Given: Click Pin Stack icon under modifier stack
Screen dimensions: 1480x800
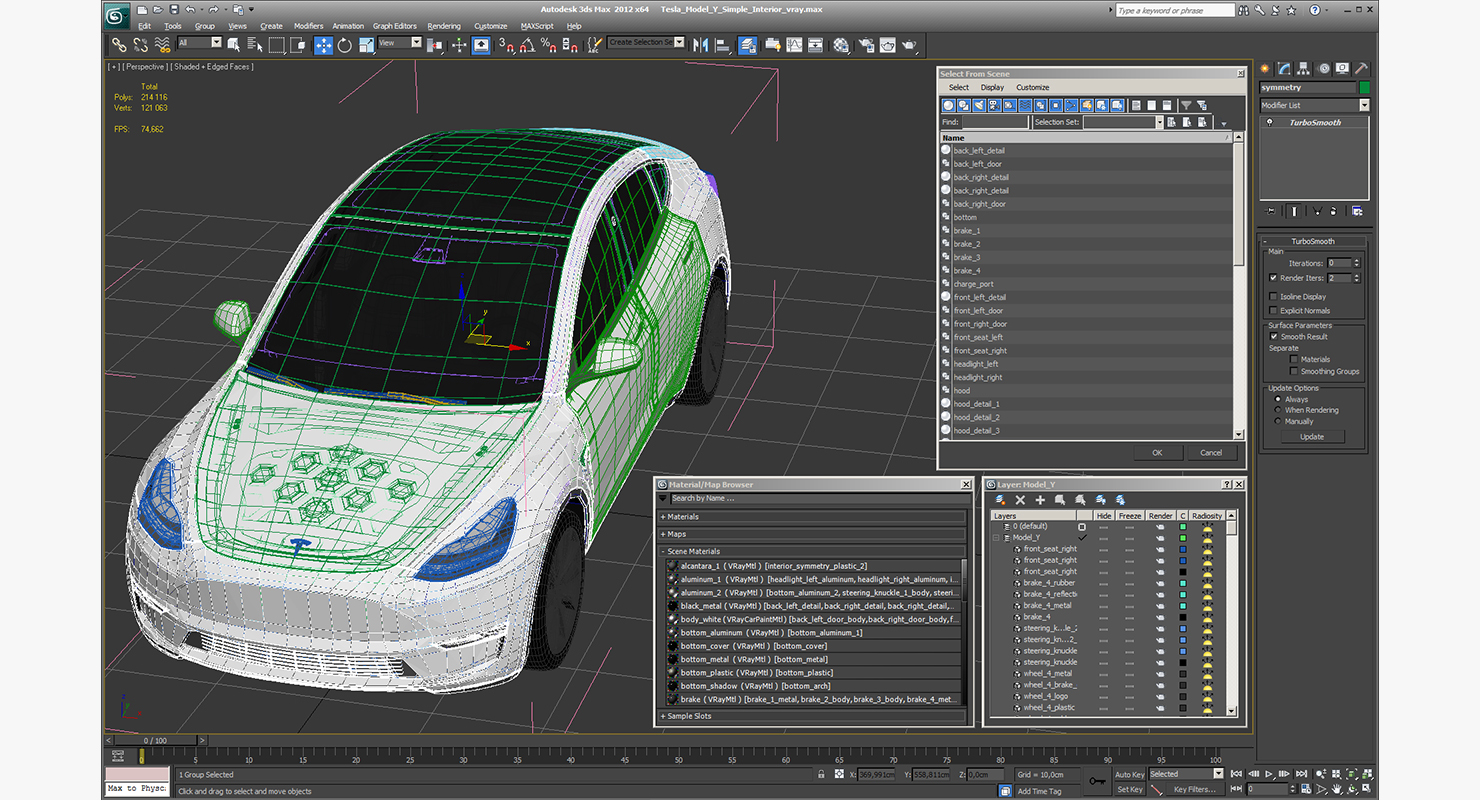Looking at the screenshot, I should tap(1271, 211).
